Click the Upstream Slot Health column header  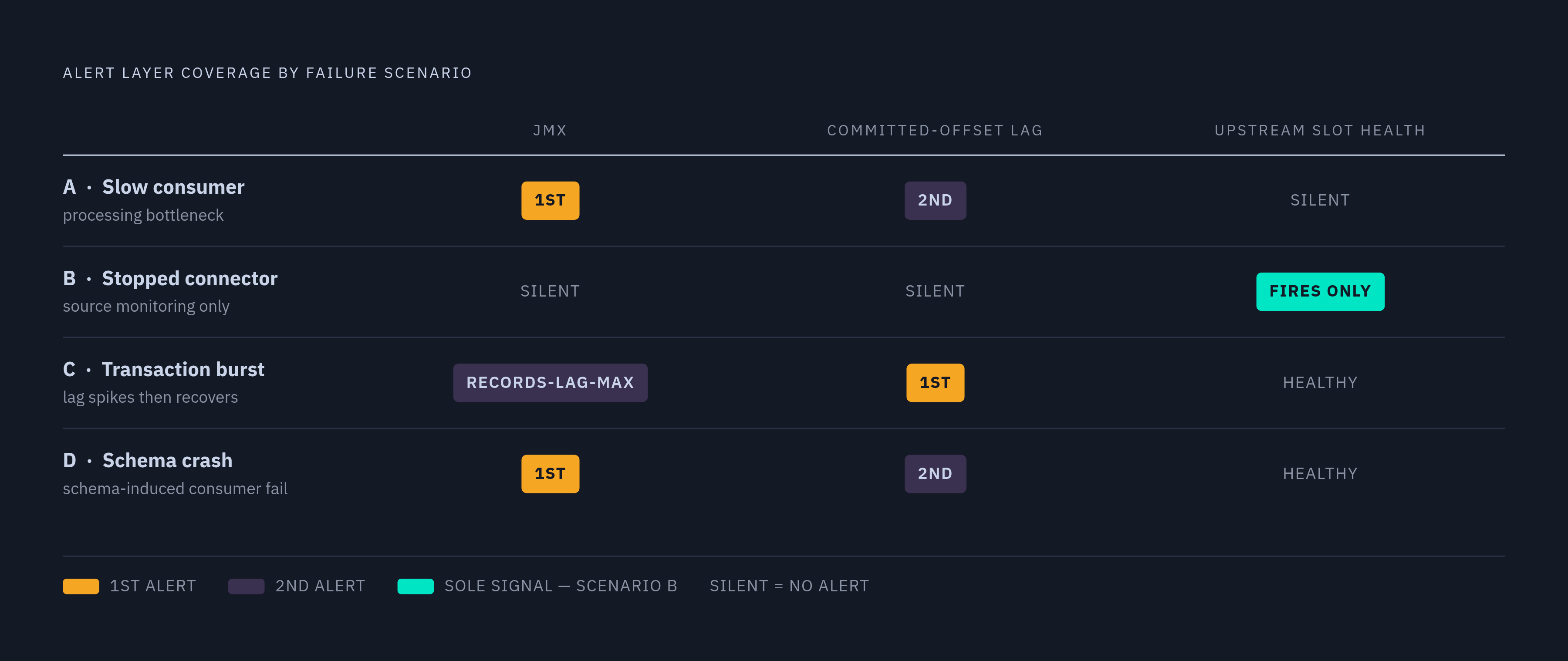(1320, 130)
